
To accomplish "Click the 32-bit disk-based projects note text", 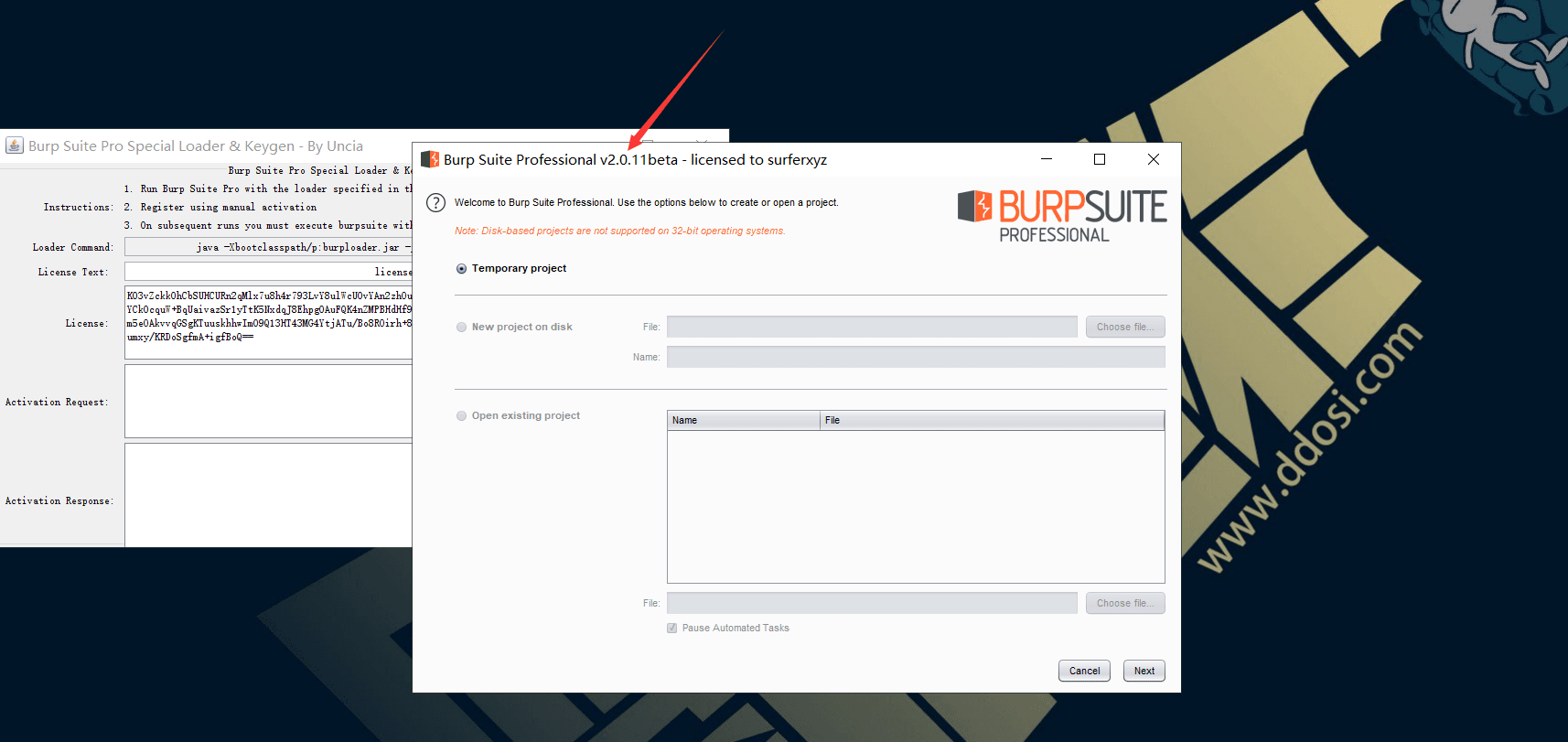I will [x=619, y=231].
